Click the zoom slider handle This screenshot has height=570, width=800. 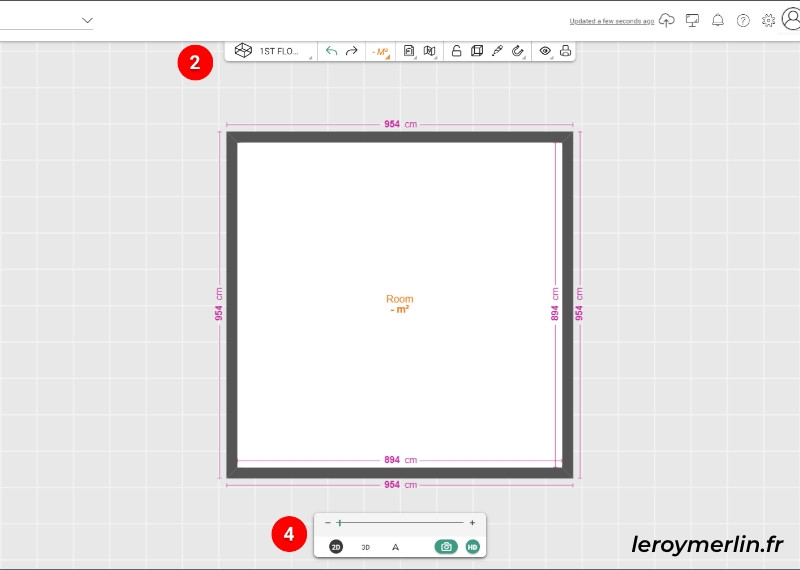coord(340,523)
